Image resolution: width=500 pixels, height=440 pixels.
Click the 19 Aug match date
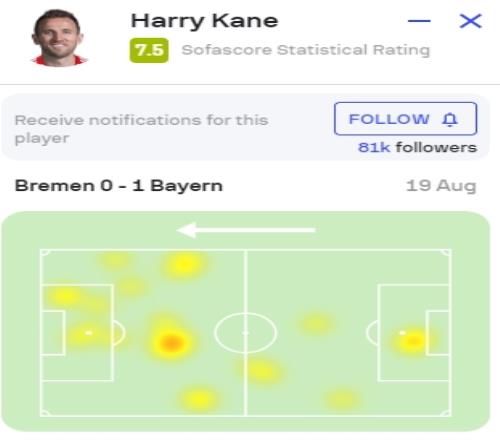click(441, 186)
